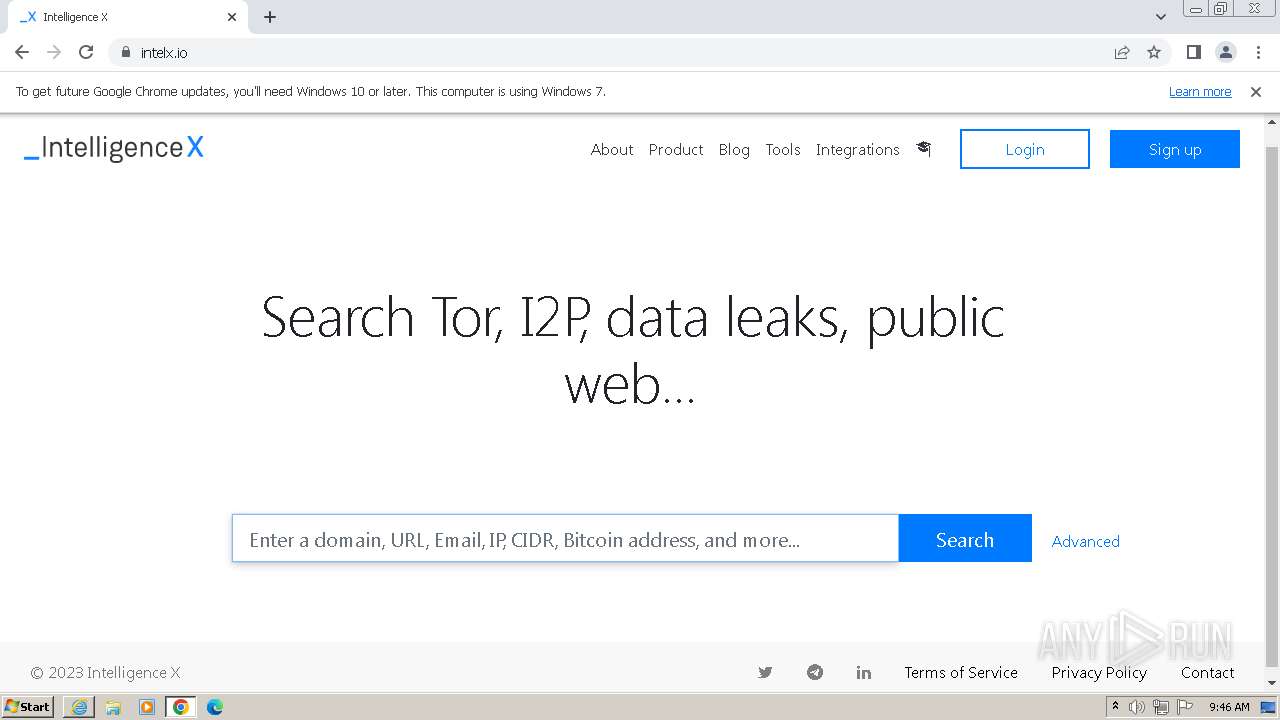Open the Twitter icon in footer

[765, 672]
